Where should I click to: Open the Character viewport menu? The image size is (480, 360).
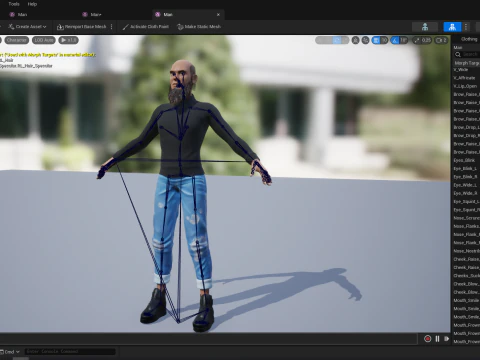(16, 40)
